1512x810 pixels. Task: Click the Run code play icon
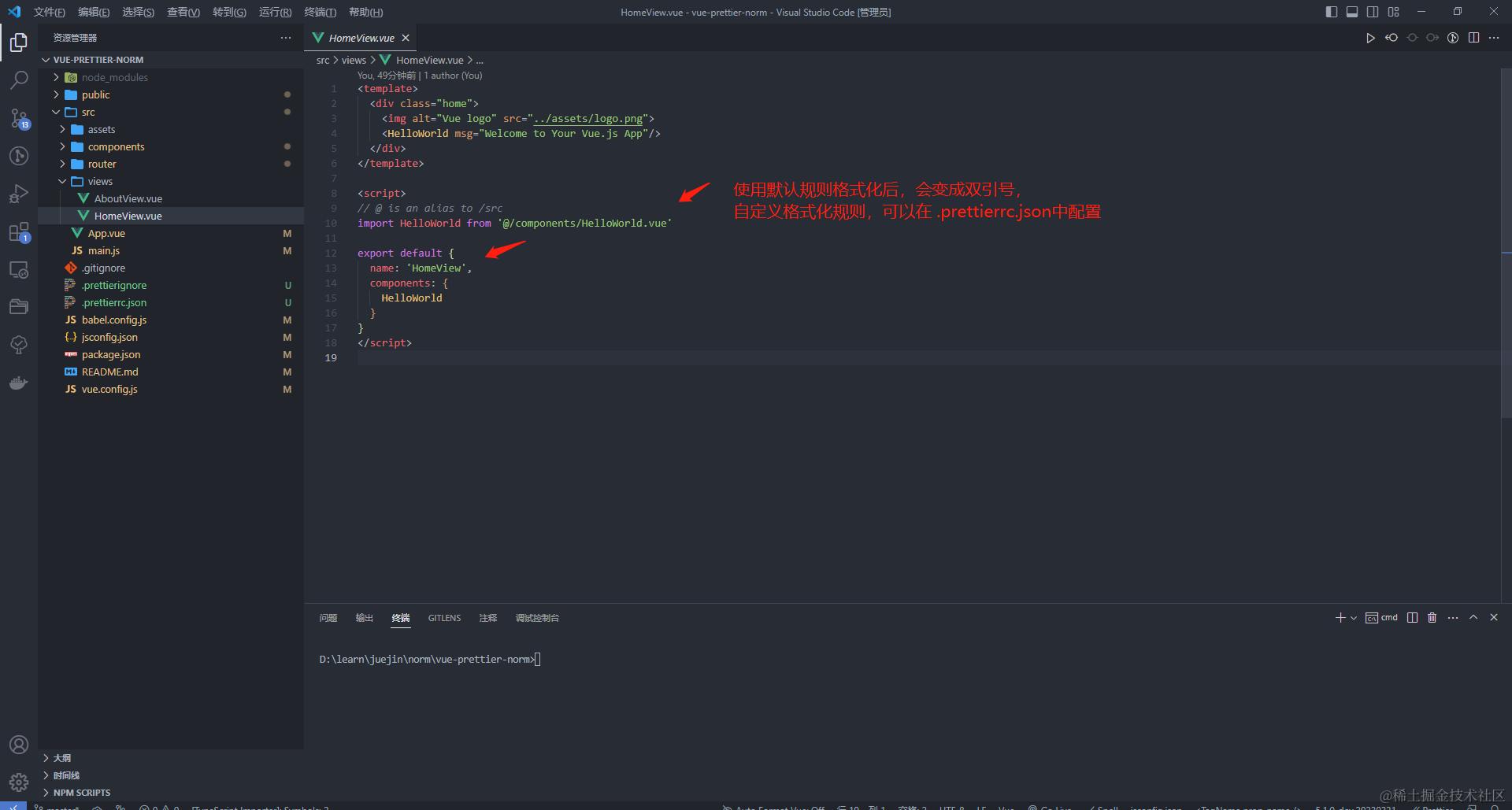[1371, 38]
